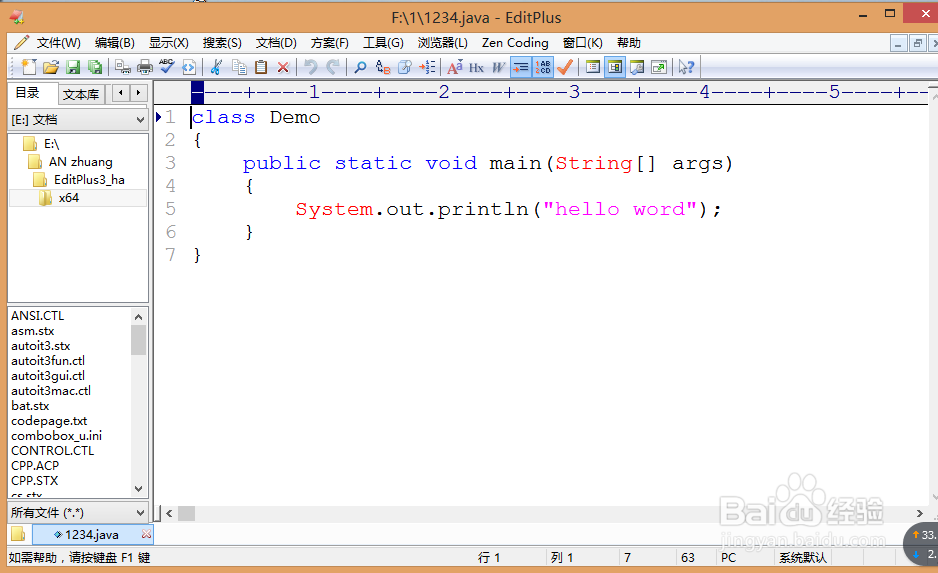Click the Go to Line icon
This screenshot has height=573, width=938.
point(427,67)
